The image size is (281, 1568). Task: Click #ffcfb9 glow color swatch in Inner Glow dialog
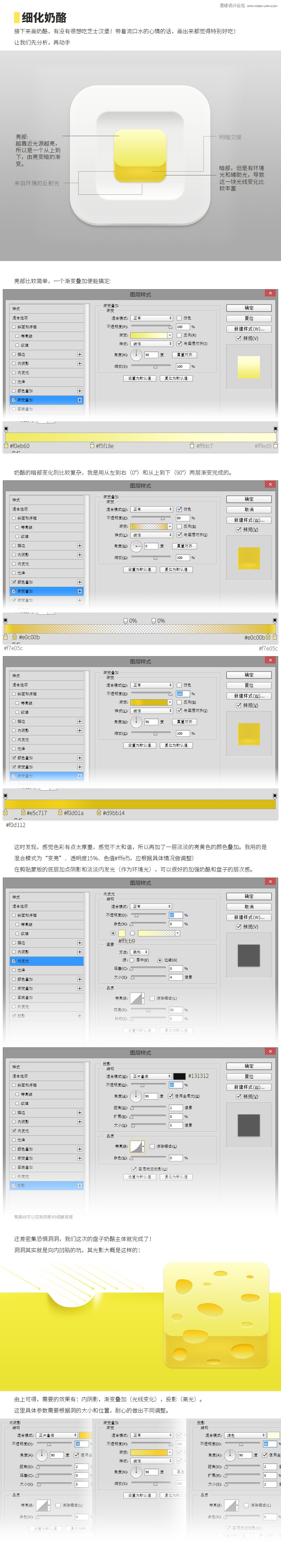pyautogui.click(x=122, y=933)
